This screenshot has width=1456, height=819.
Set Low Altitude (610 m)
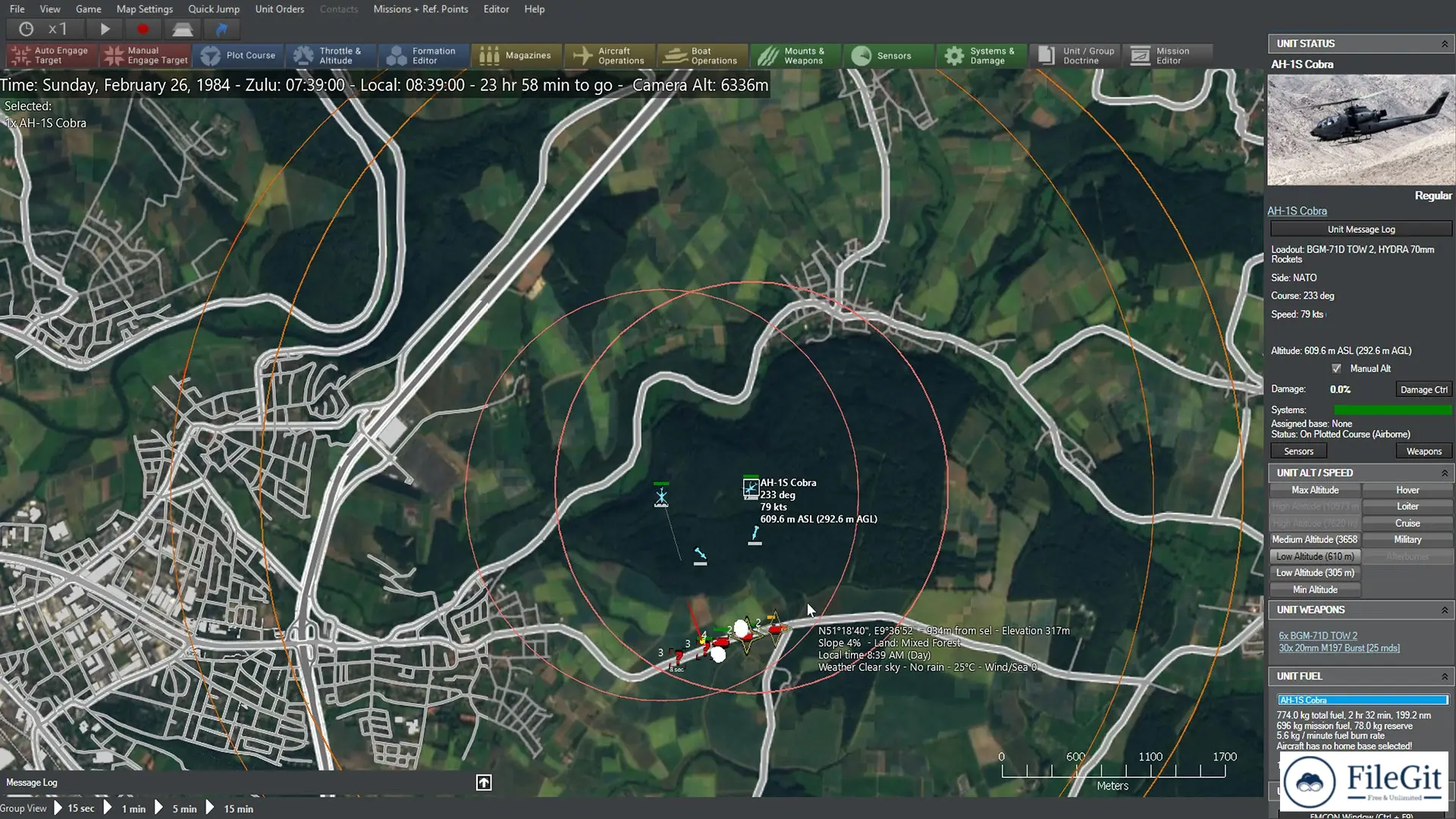click(x=1316, y=557)
